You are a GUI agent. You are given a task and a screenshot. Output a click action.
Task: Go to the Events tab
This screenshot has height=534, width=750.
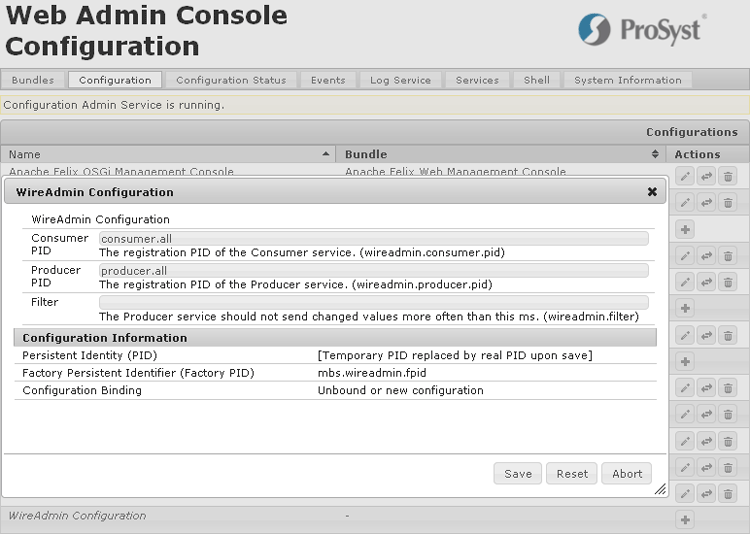pyautogui.click(x=328, y=80)
